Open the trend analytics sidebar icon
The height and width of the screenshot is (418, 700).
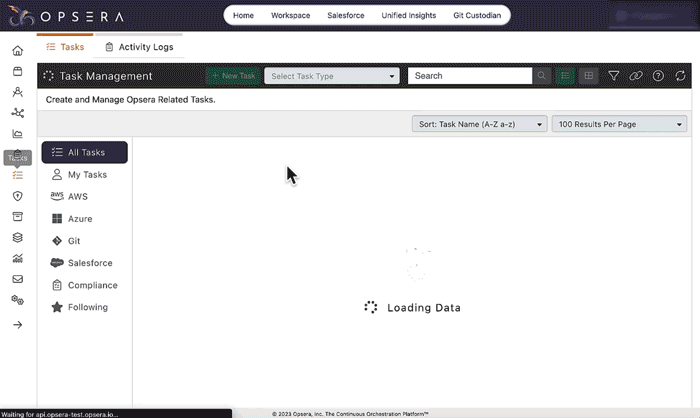pyautogui.click(x=17, y=258)
